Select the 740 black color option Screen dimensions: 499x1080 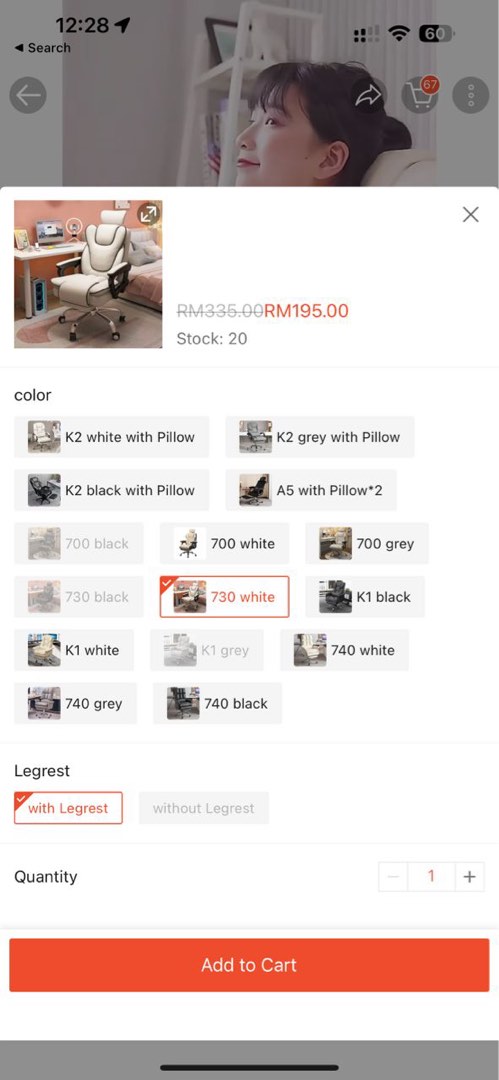217,703
